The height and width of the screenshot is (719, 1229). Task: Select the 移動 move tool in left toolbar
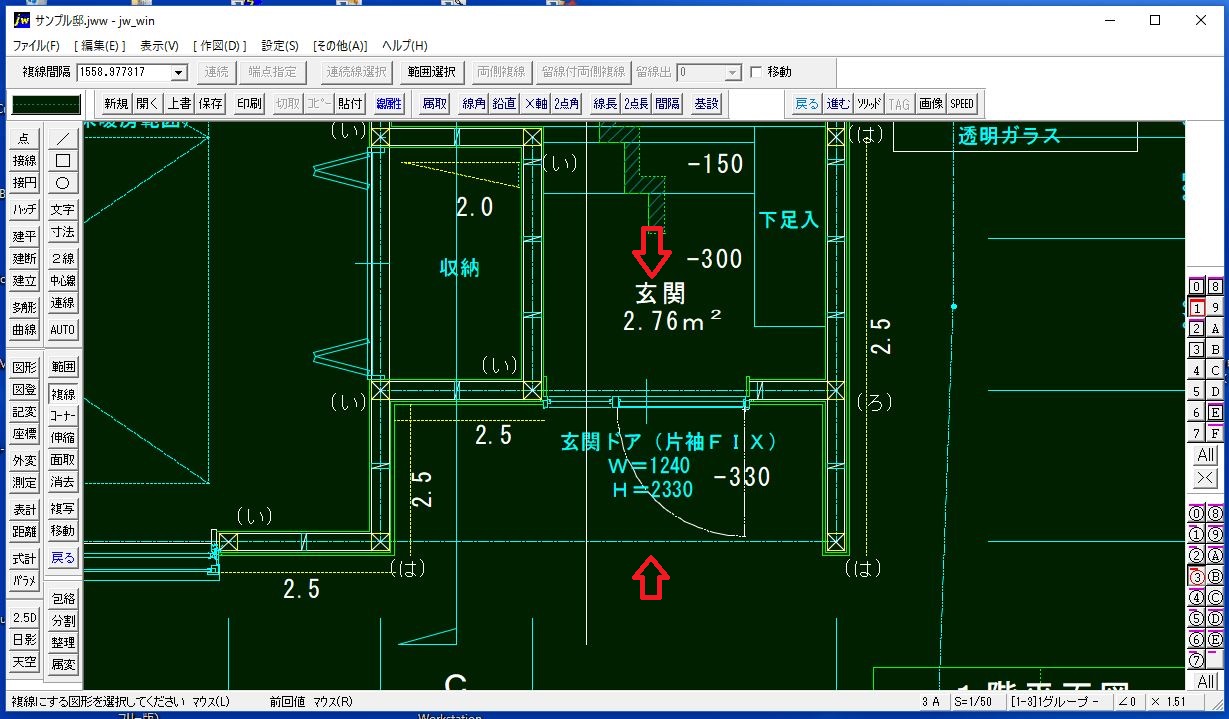click(63, 531)
